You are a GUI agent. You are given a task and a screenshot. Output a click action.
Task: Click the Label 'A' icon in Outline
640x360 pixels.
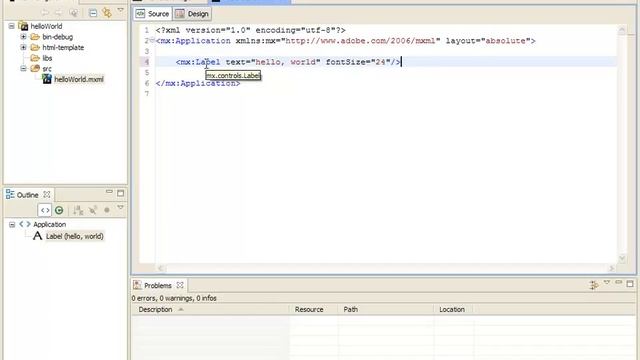38,236
